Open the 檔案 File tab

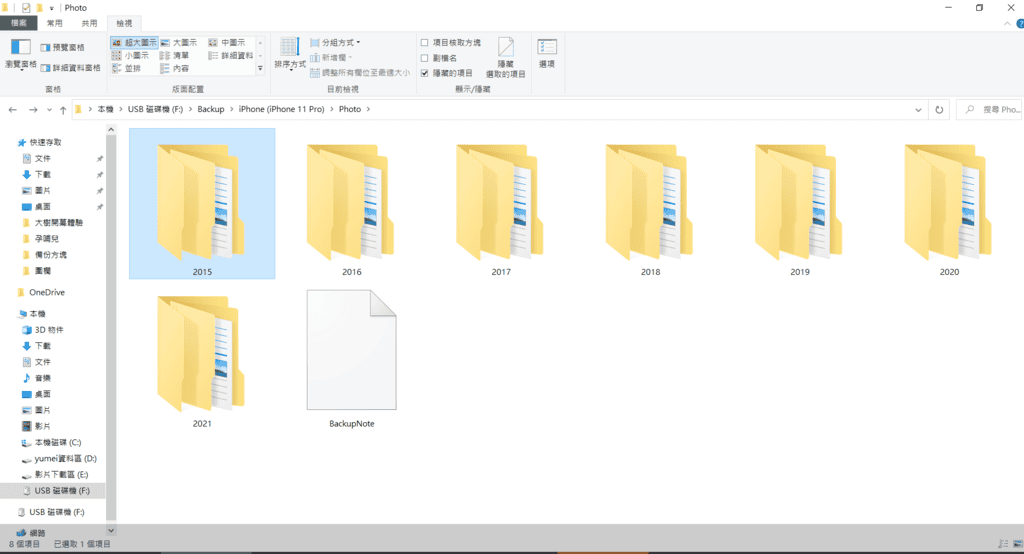pos(18,23)
